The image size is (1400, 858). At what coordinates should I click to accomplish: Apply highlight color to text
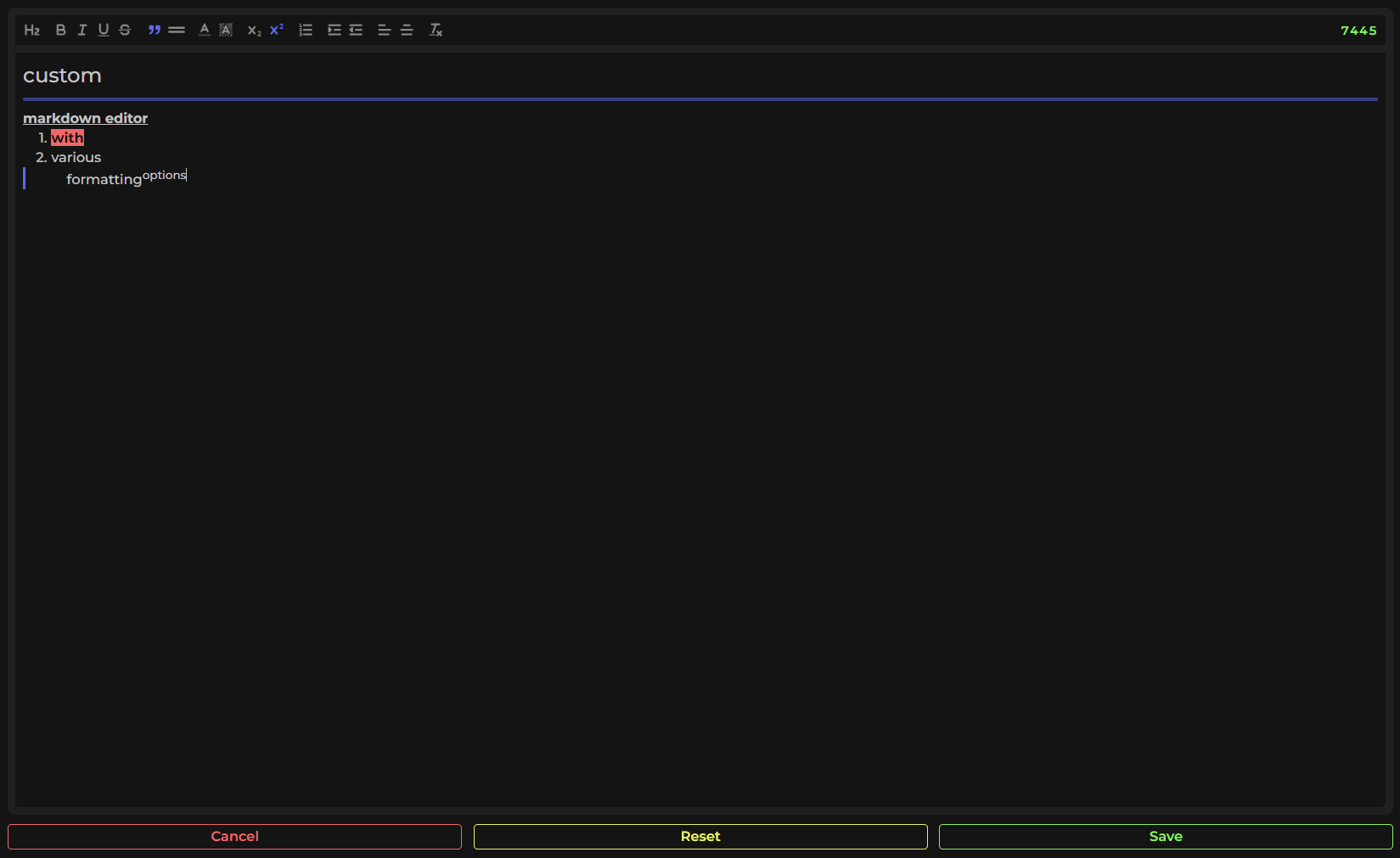(x=226, y=29)
